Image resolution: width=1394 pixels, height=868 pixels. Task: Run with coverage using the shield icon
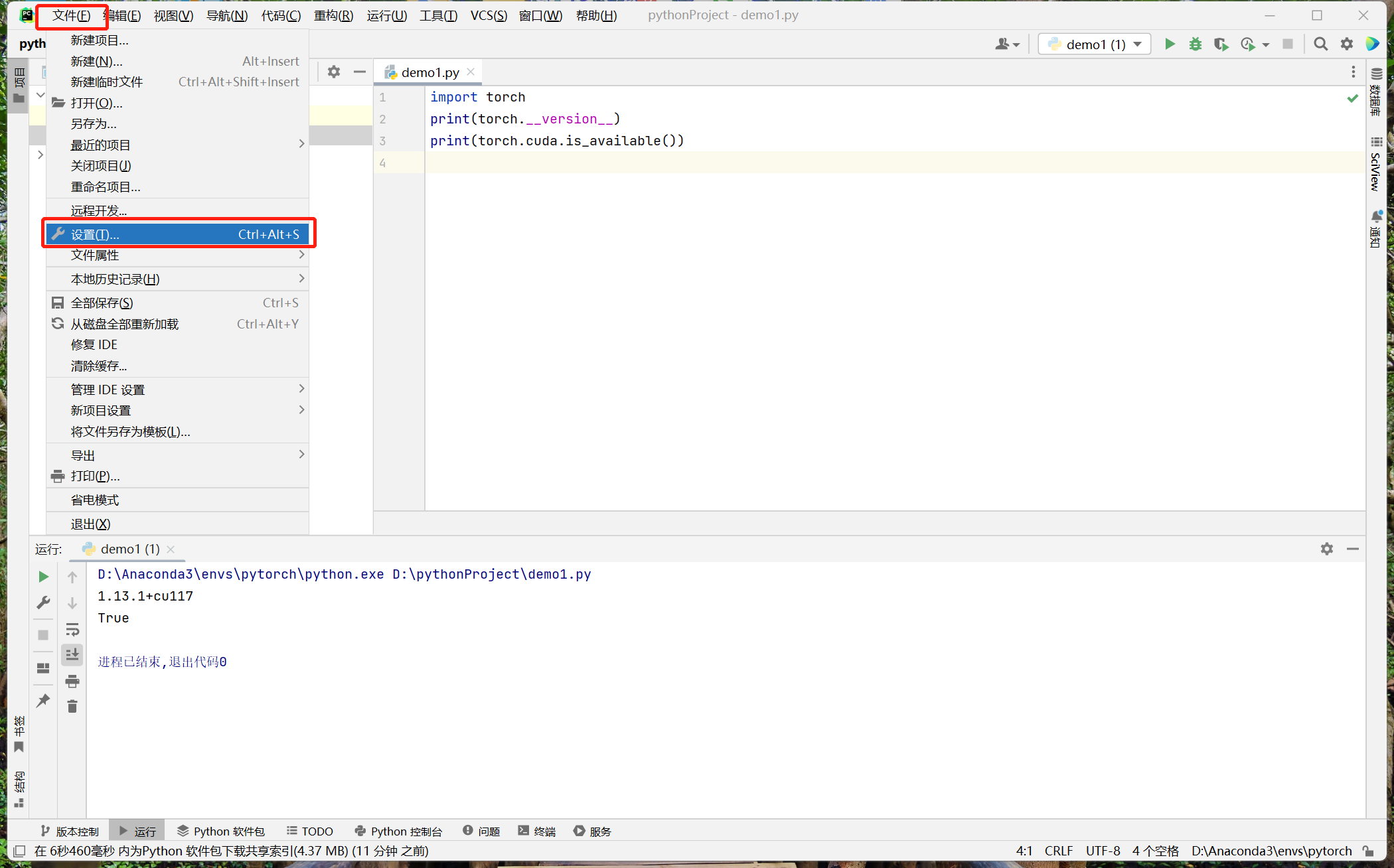[x=1221, y=44]
